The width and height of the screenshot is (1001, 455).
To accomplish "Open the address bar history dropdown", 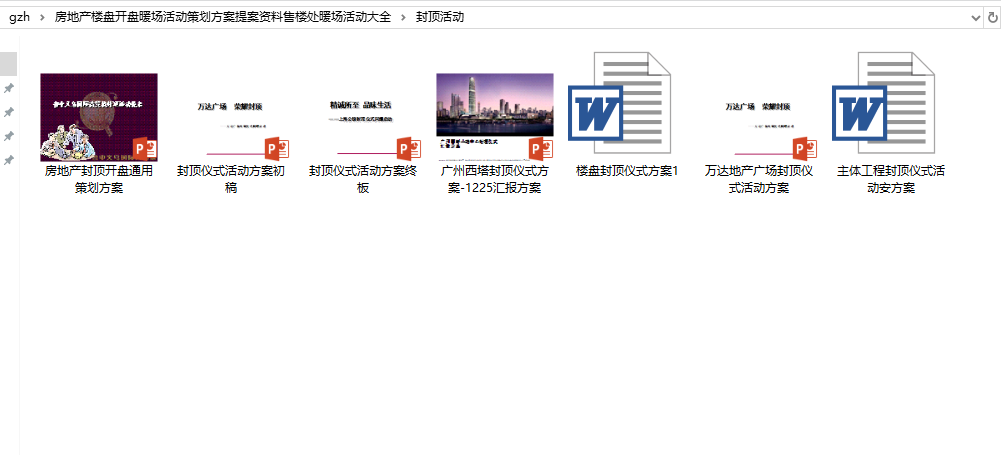I will (x=975, y=17).
